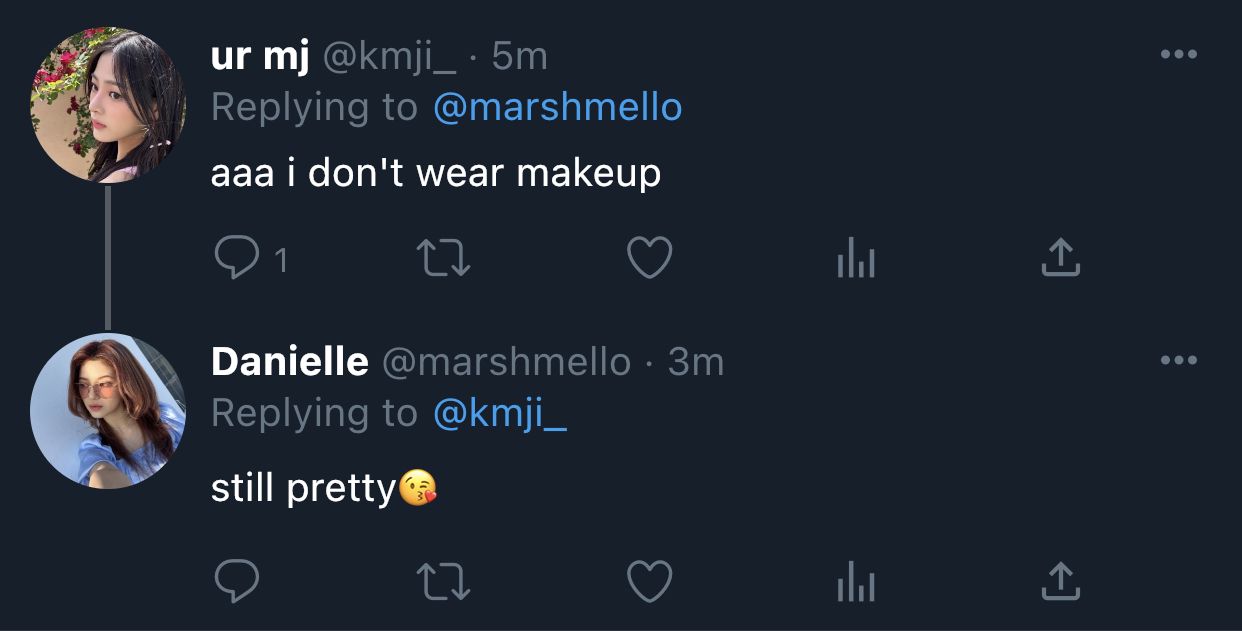Open the "Danielle" display name
This screenshot has height=631, width=1242.
pyautogui.click(x=289, y=361)
